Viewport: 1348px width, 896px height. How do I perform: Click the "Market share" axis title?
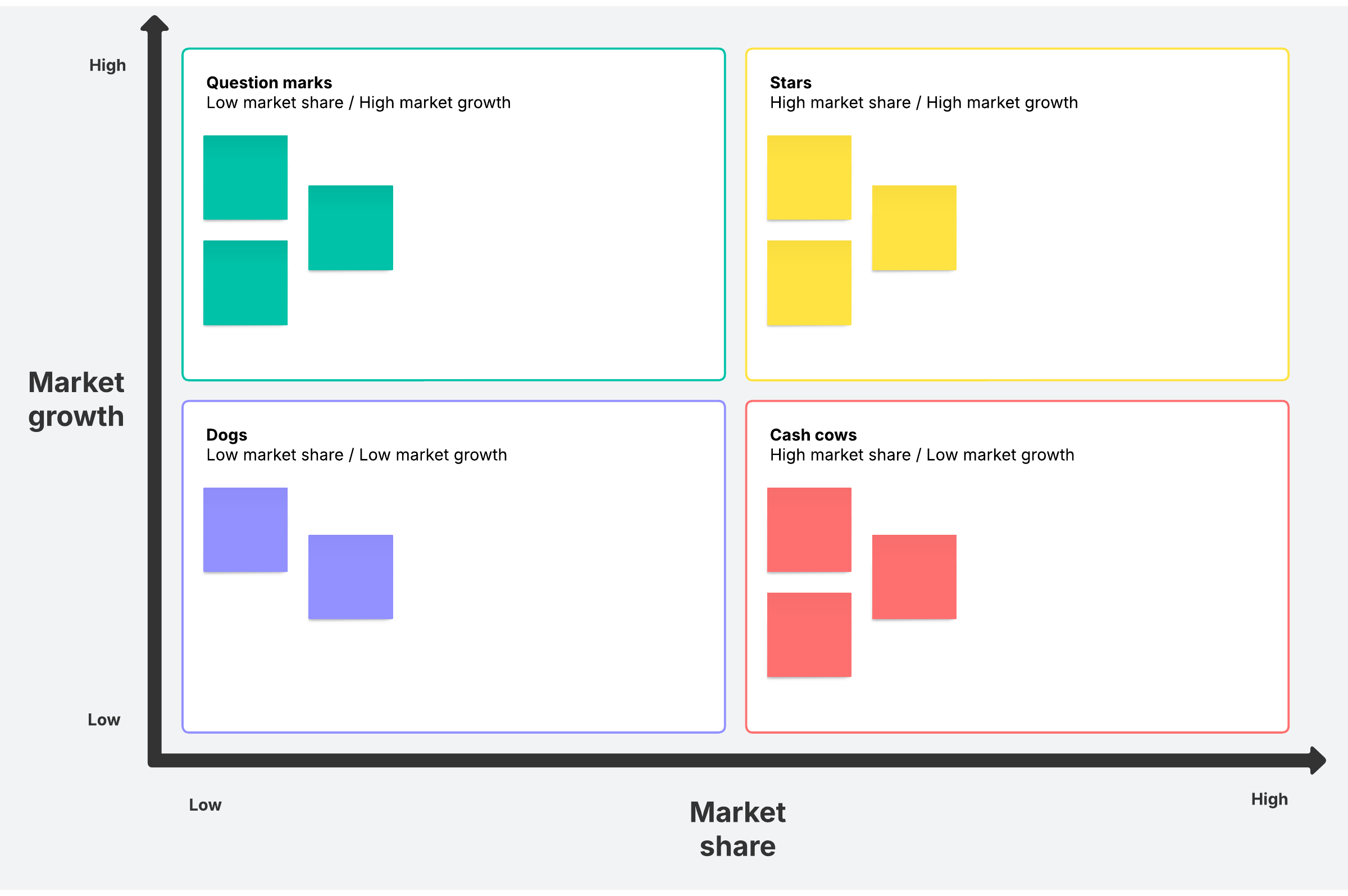click(x=737, y=829)
